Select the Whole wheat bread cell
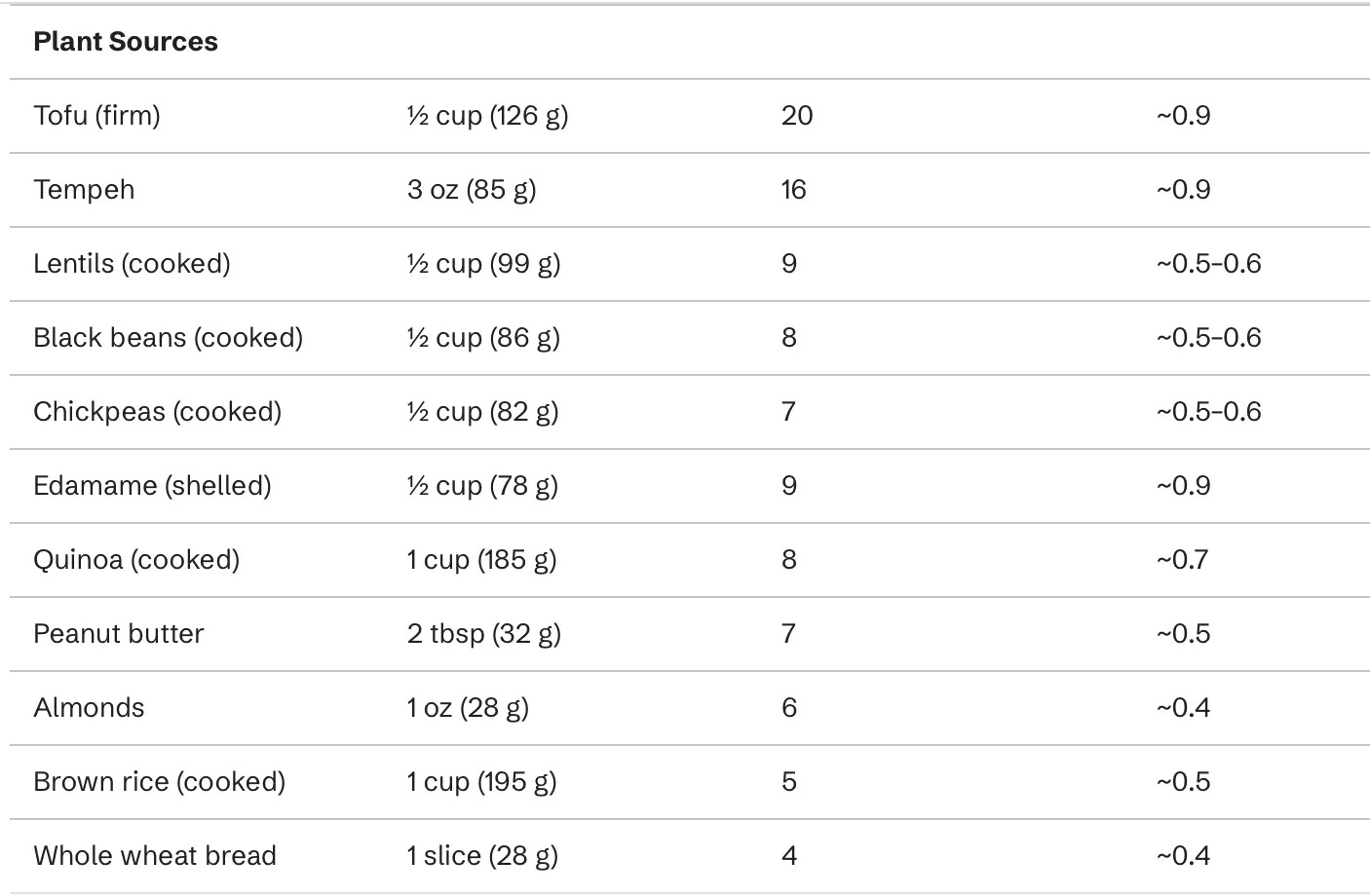The width and height of the screenshot is (1370, 896). (155, 856)
